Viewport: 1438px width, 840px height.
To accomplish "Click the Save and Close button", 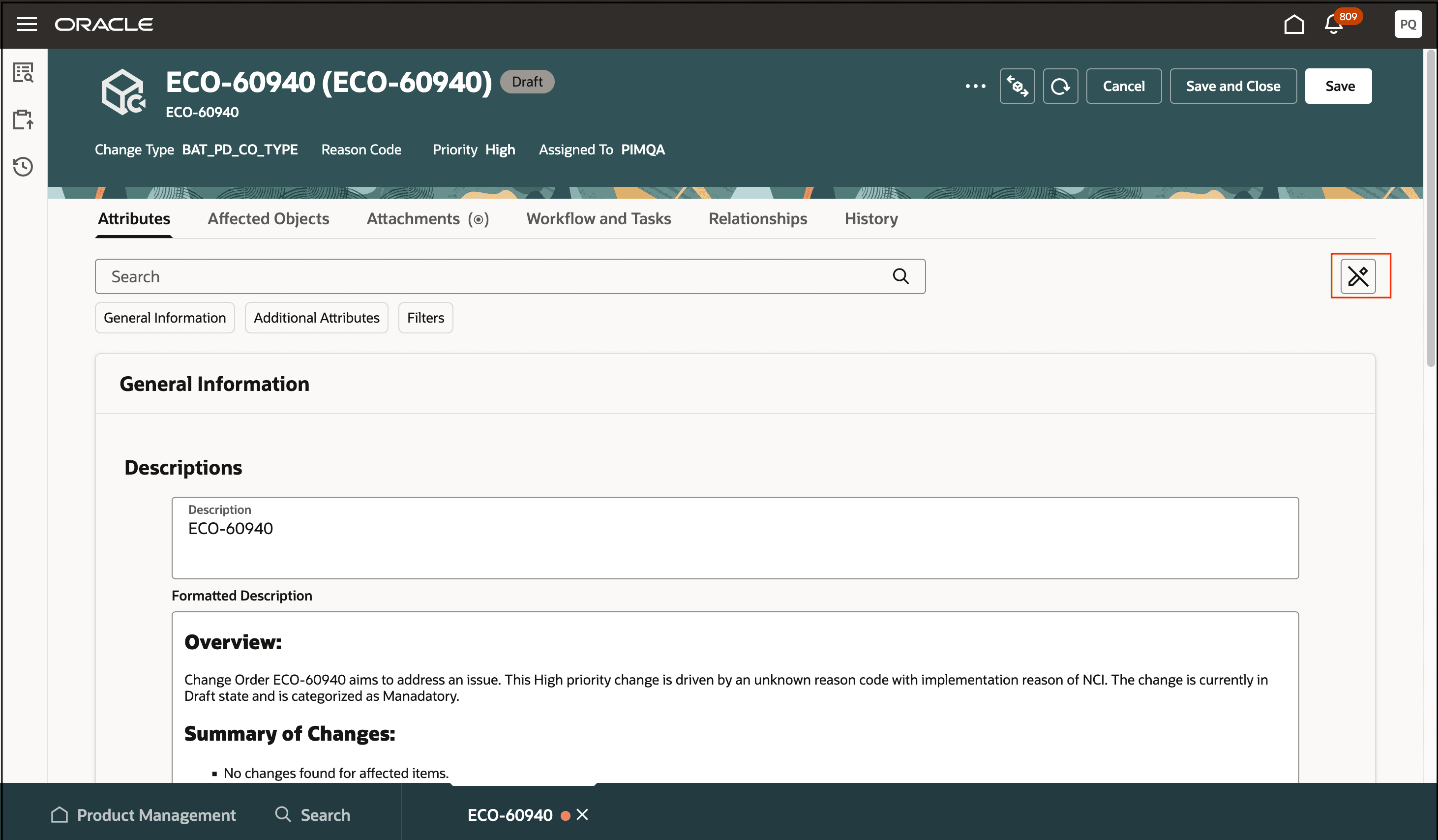I will click(1232, 86).
